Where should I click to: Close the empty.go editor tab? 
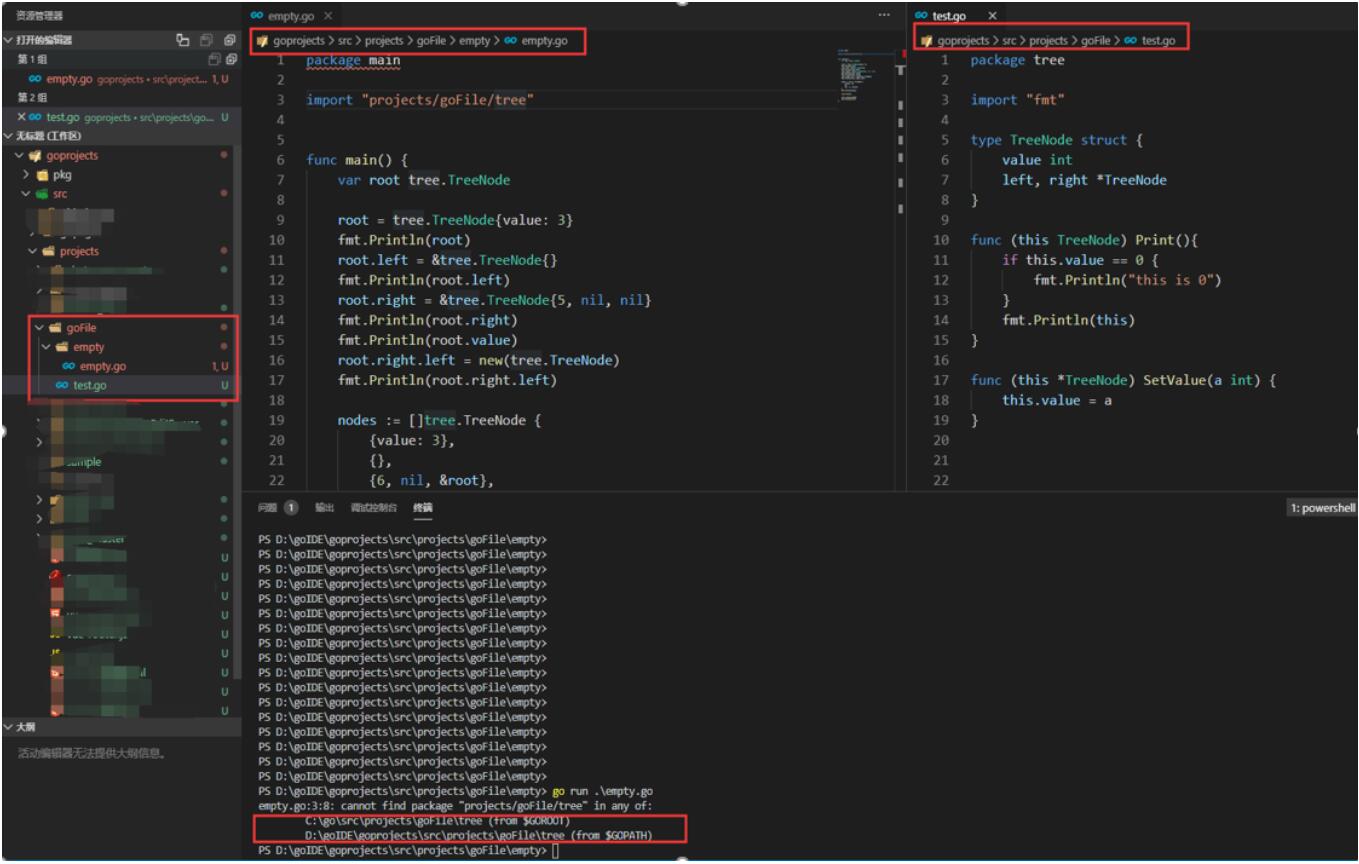click(x=328, y=17)
